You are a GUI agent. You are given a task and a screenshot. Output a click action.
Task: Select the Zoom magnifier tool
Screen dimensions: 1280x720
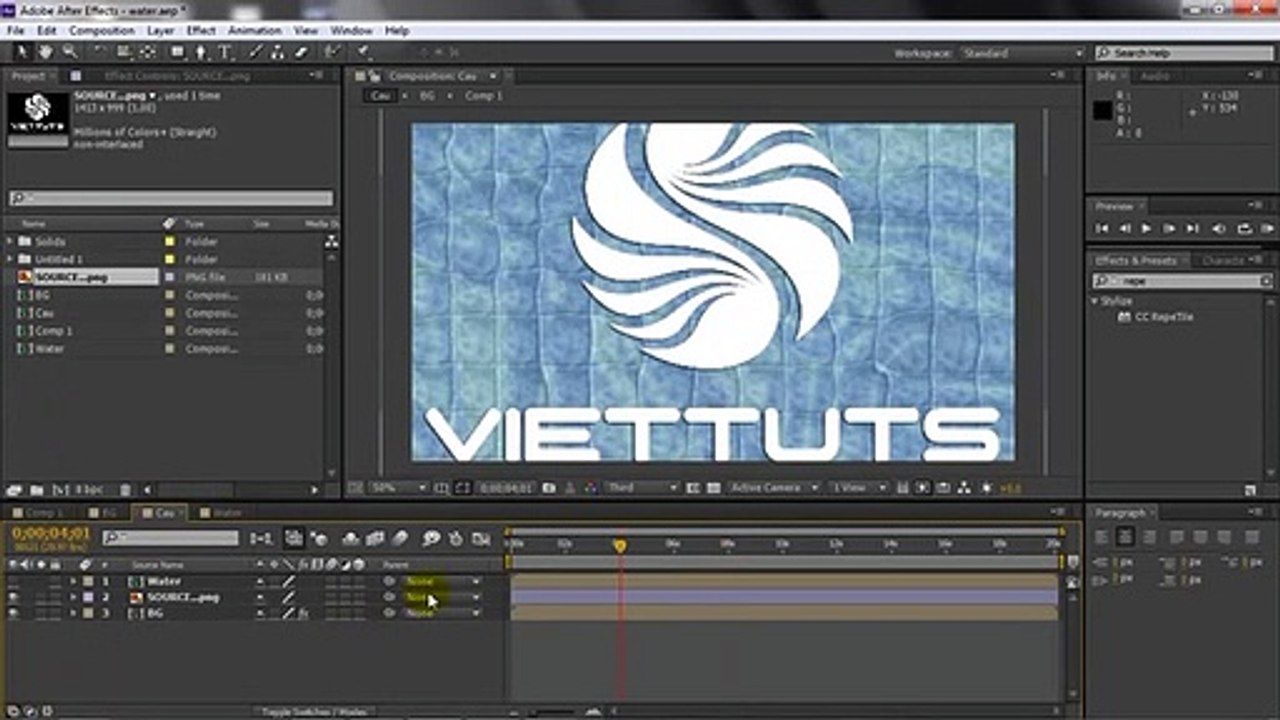click(70, 52)
